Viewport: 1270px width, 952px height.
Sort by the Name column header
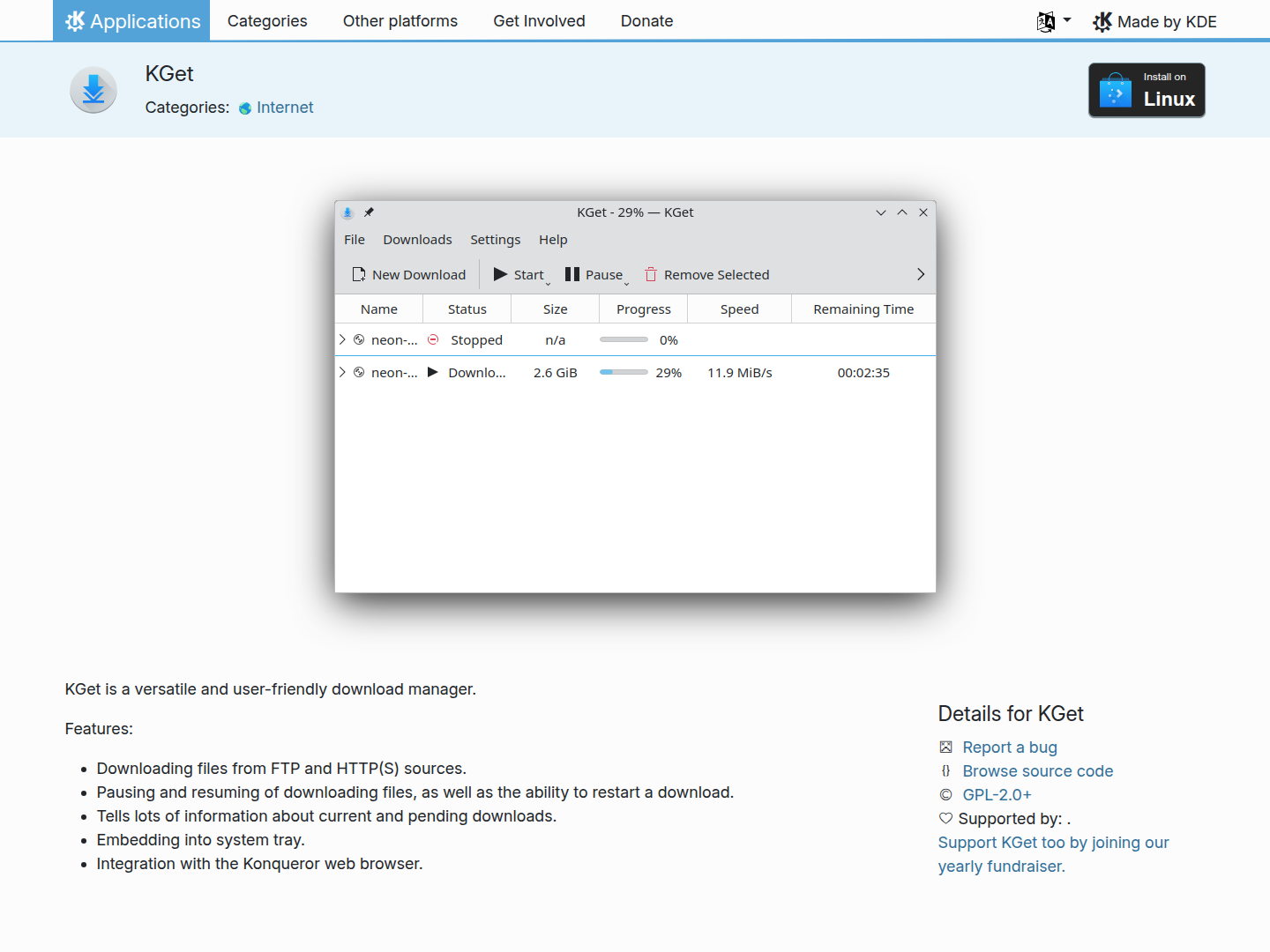click(x=379, y=309)
